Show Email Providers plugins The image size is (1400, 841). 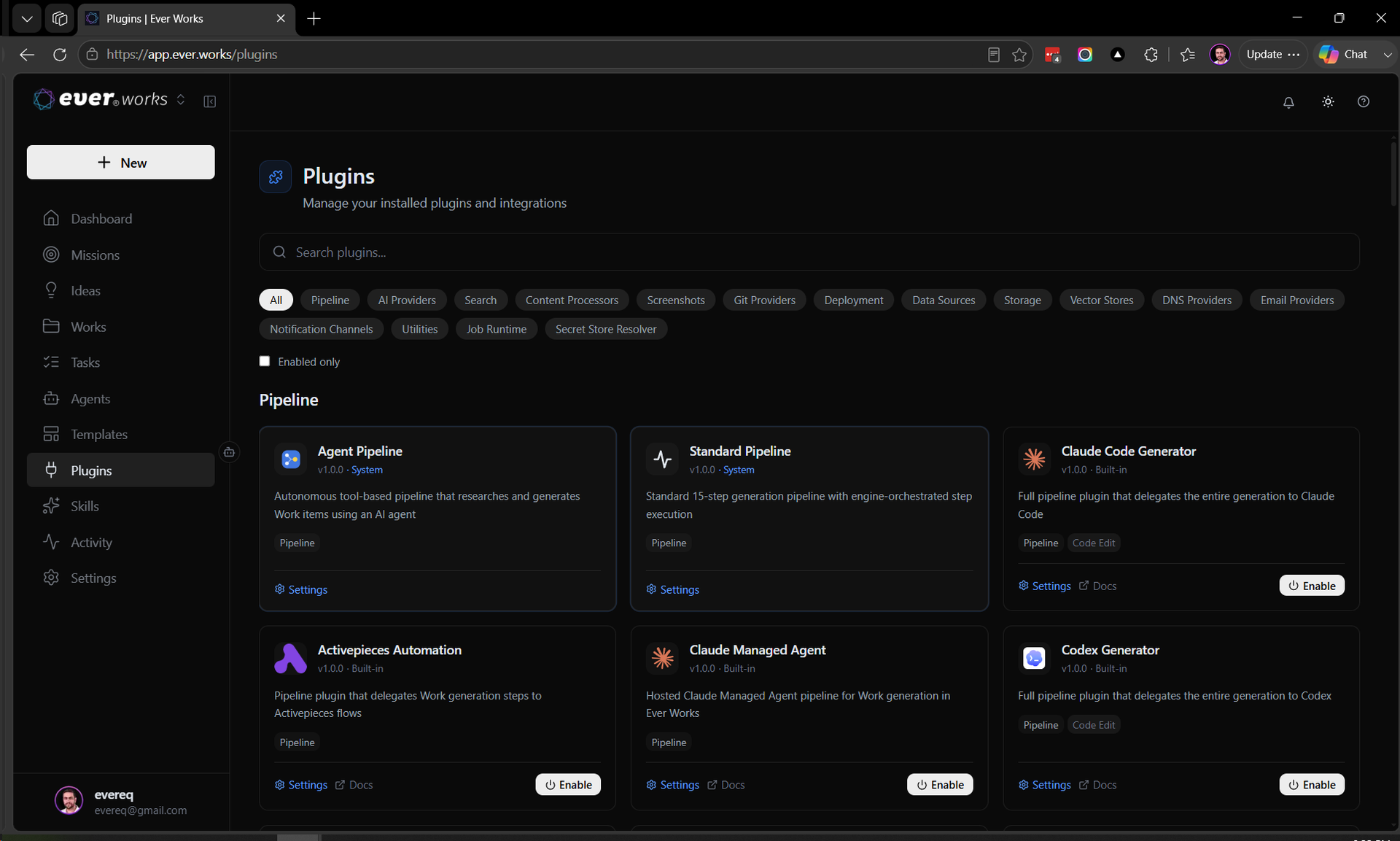tap(1297, 300)
